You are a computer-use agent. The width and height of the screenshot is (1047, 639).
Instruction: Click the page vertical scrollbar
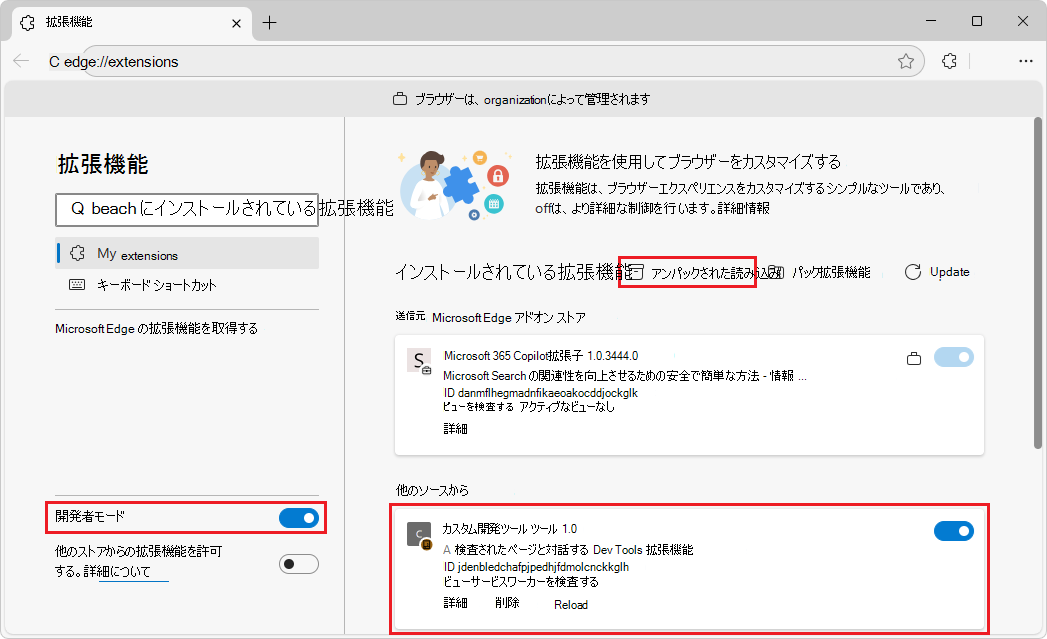1038,283
